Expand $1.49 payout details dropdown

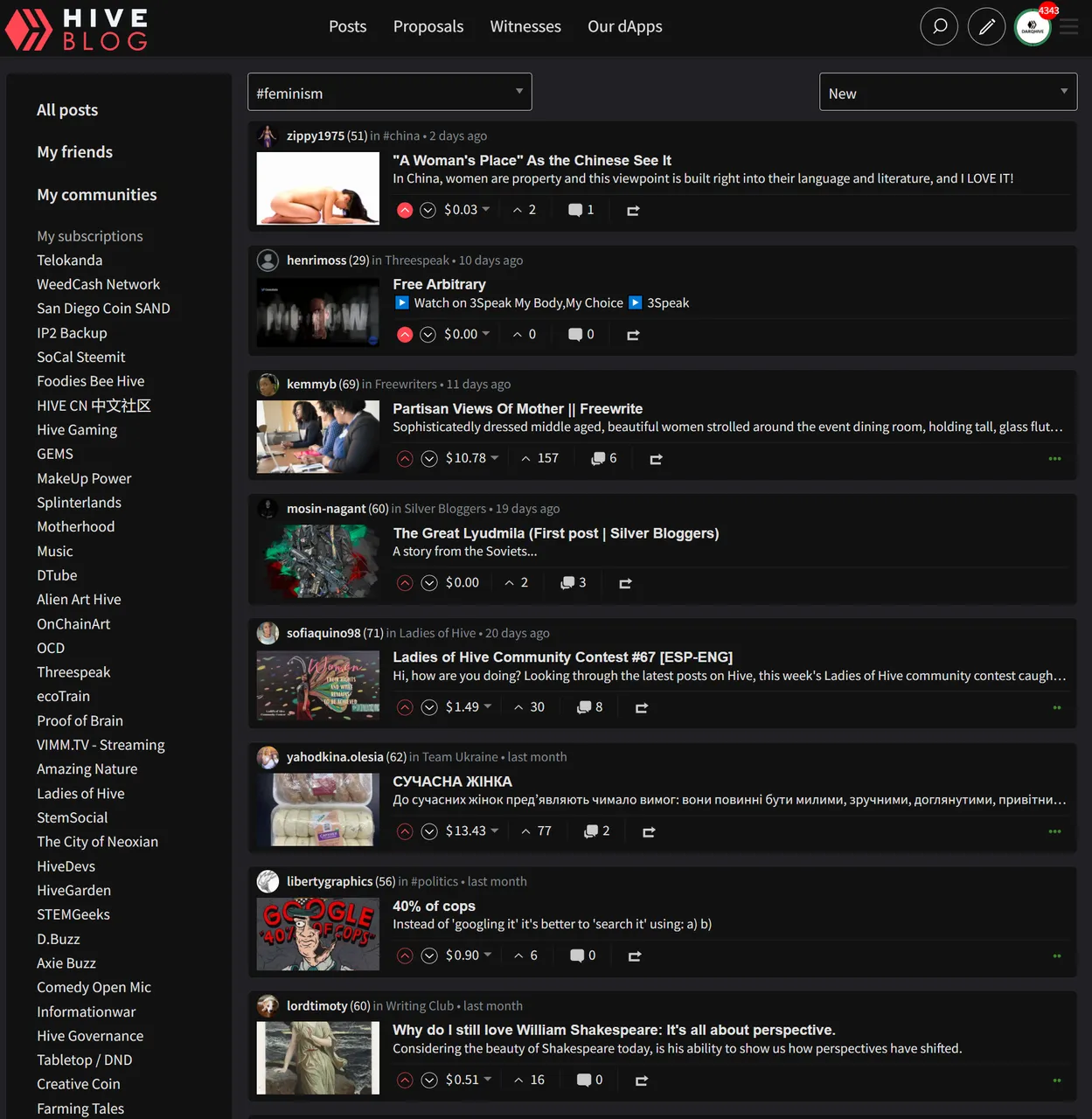pyautogui.click(x=469, y=707)
